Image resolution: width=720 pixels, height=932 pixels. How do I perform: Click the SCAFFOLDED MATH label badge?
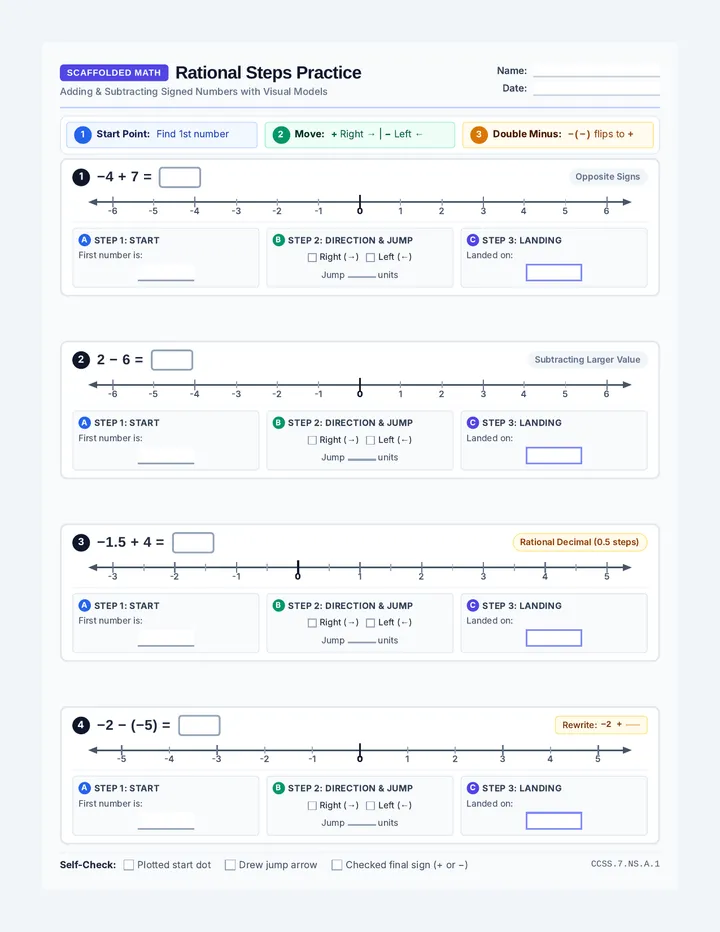pos(114,73)
